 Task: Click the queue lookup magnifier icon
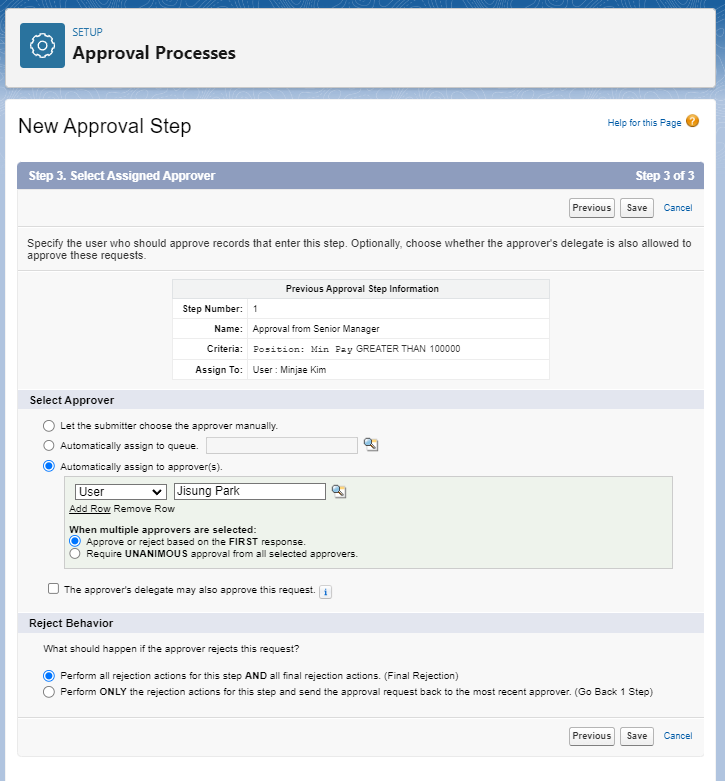371,445
